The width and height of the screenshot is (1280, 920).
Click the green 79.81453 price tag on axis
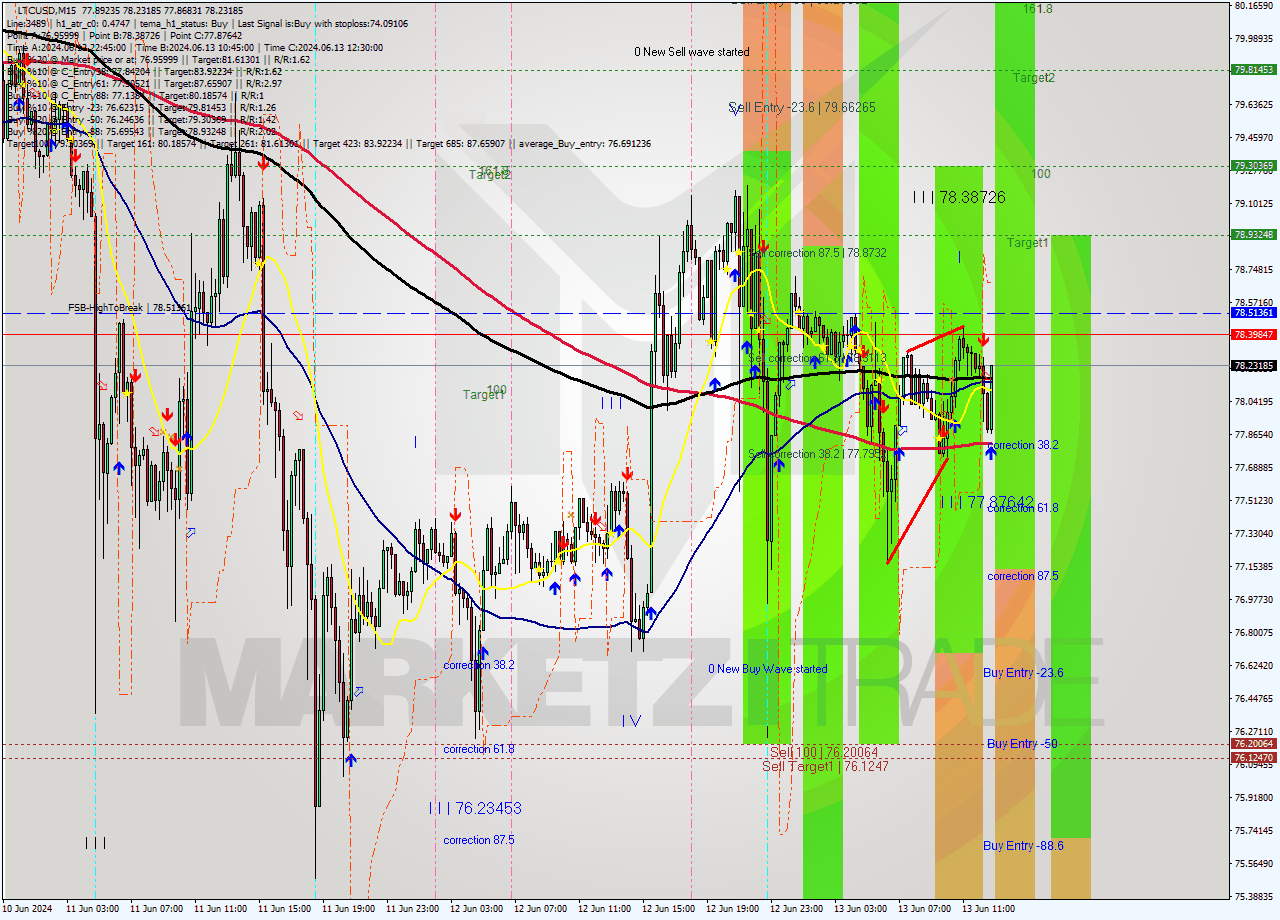coord(1254,70)
